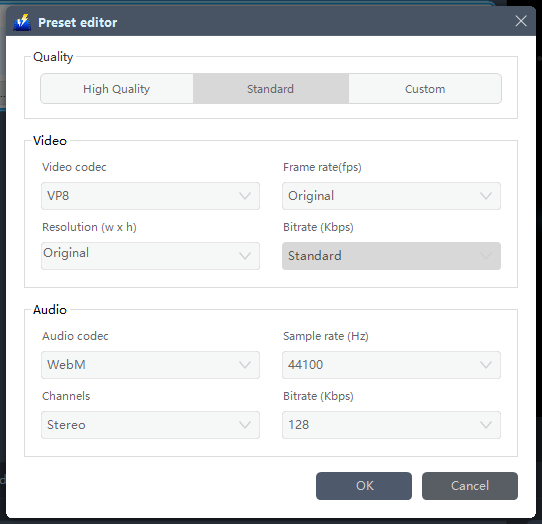Select the High Quality preset

tap(116, 89)
